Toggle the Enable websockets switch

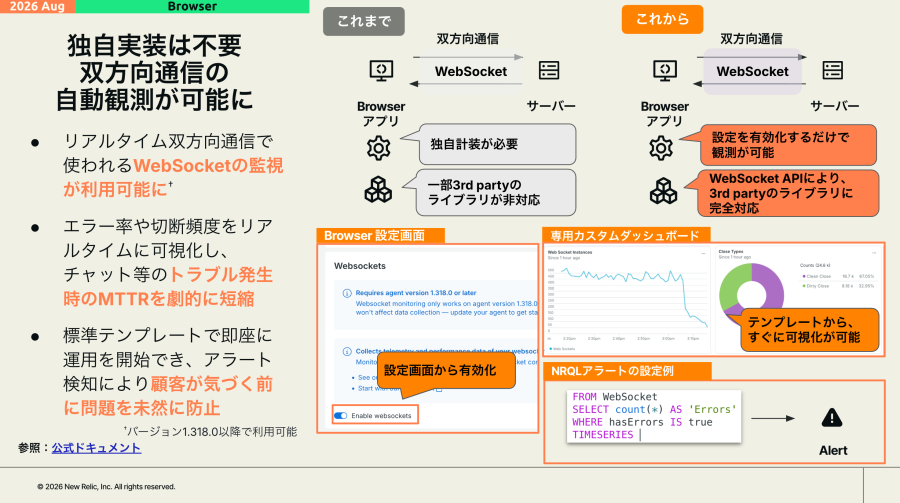pos(340,415)
